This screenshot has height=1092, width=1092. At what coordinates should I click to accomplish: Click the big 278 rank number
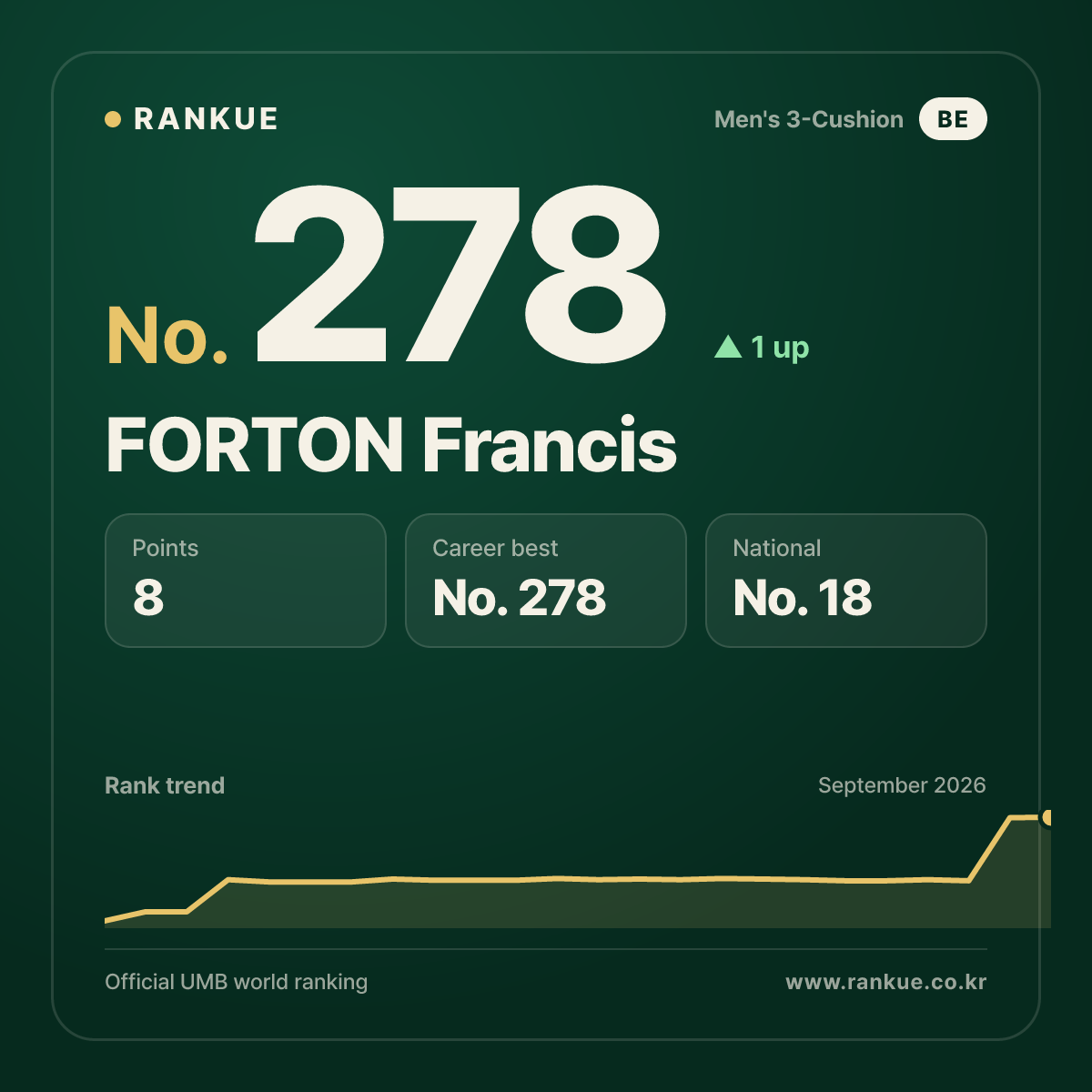[460, 274]
